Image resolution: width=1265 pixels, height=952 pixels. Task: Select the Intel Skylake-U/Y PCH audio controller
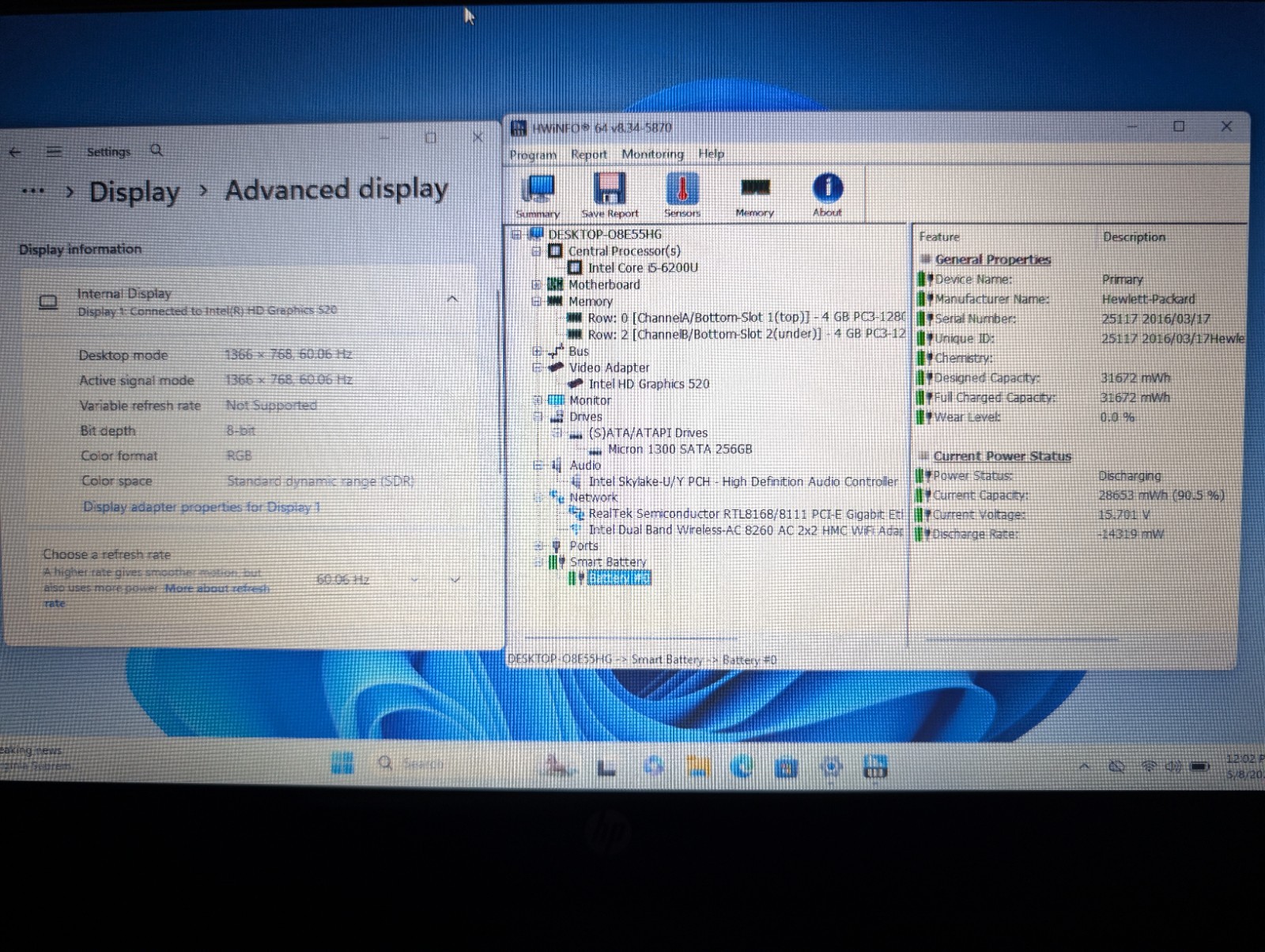coord(743,482)
